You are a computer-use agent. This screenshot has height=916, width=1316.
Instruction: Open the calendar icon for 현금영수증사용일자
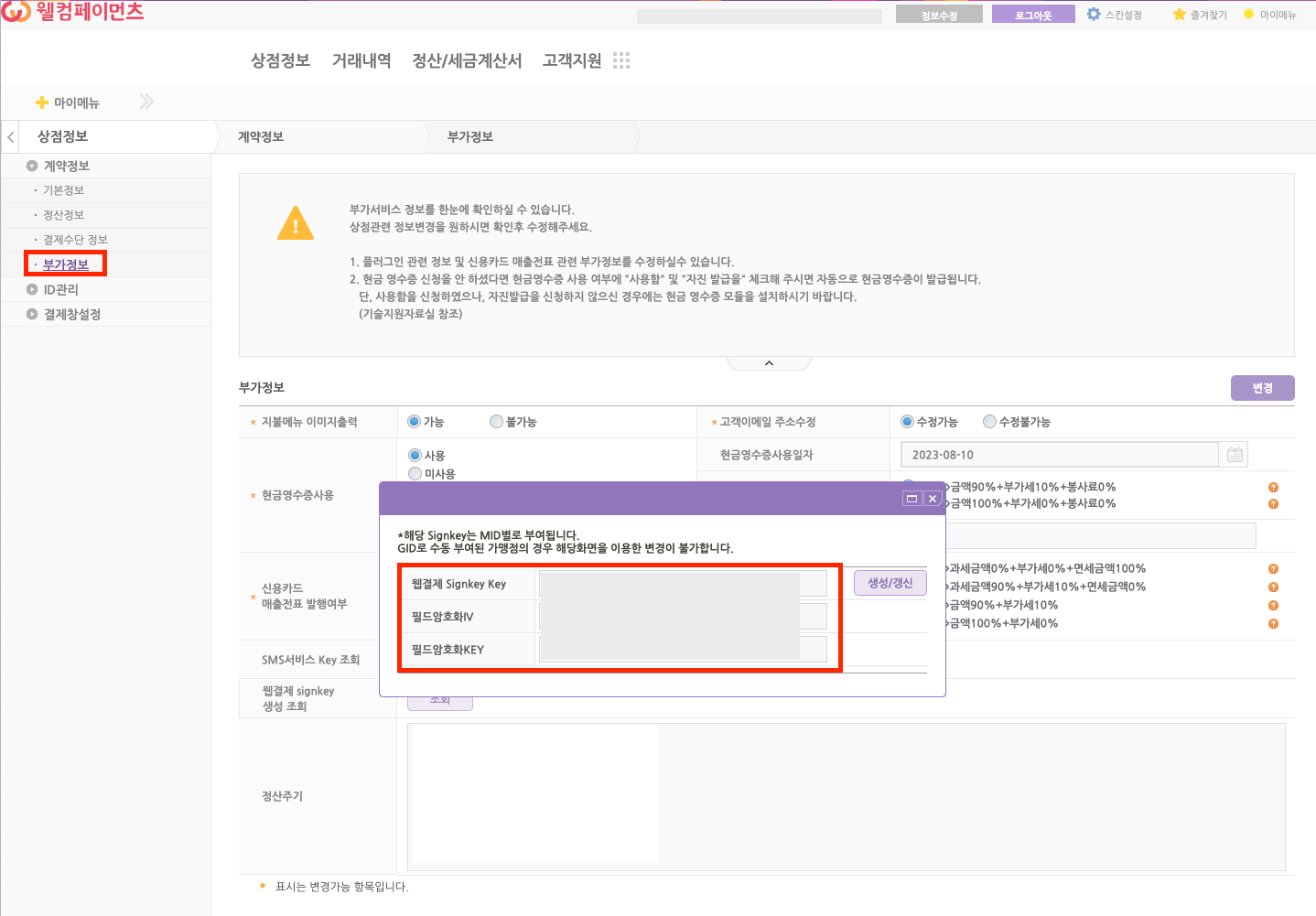(1235, 455)
